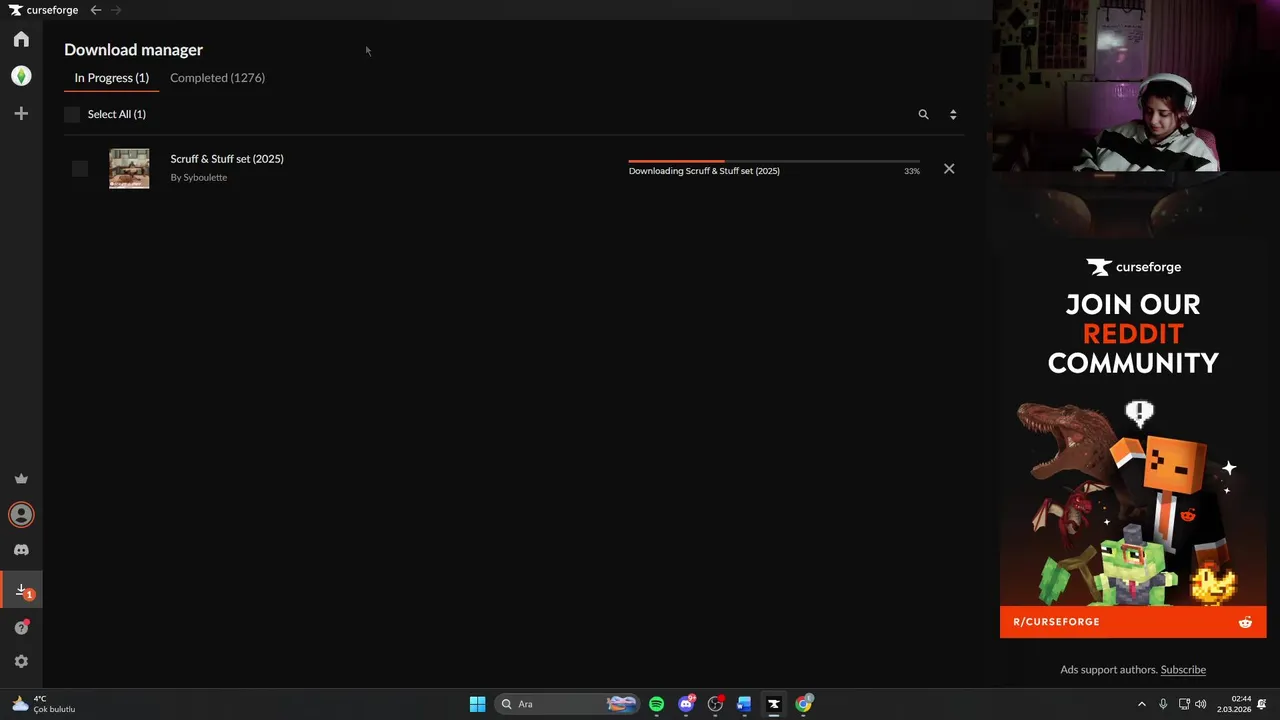This screenshot has width=1280, height=720.
Task: Switch to the Completed tab
Action: pos(217,78)
